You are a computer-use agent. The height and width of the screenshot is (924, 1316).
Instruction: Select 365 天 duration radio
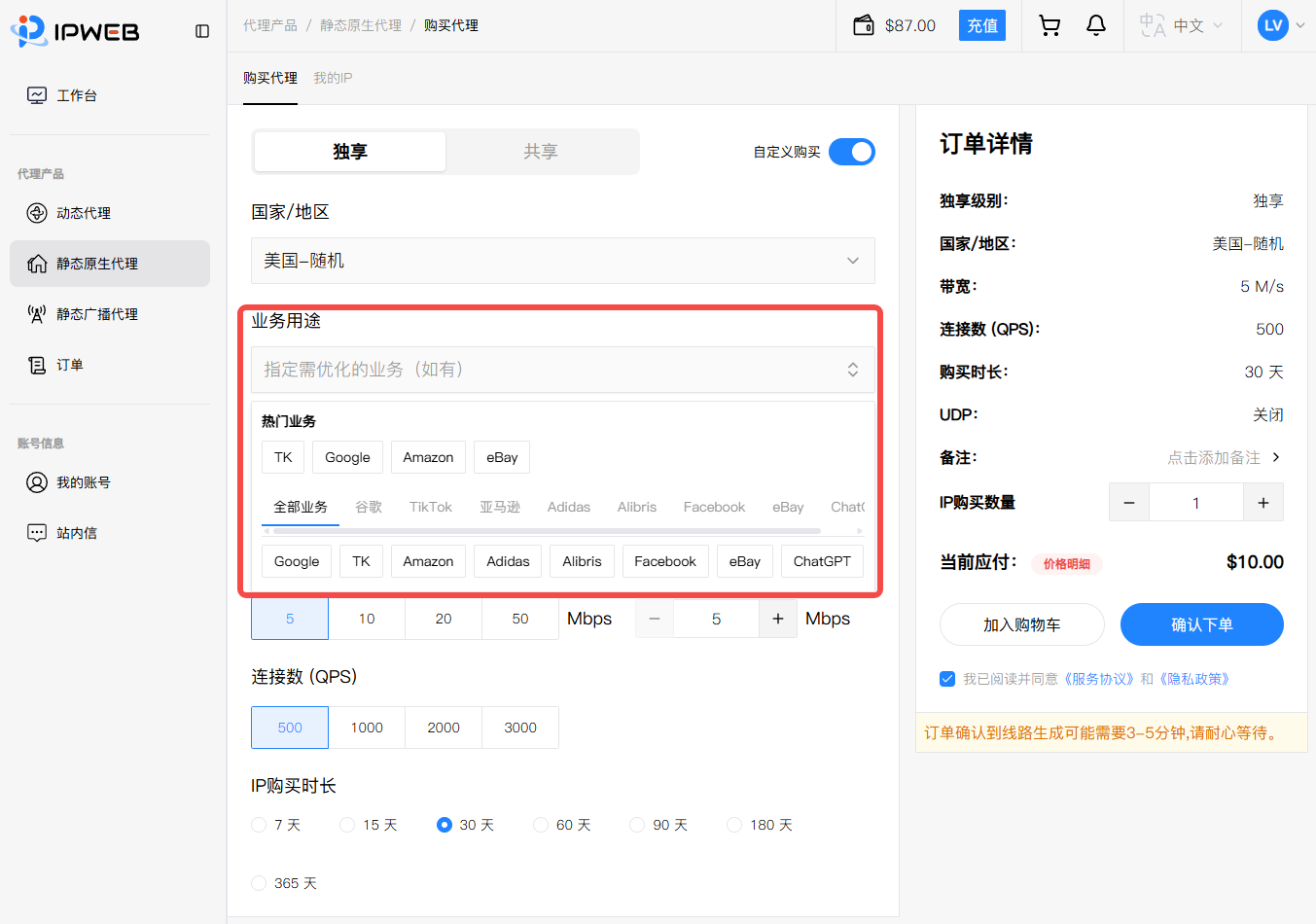(x=259, y=883)
